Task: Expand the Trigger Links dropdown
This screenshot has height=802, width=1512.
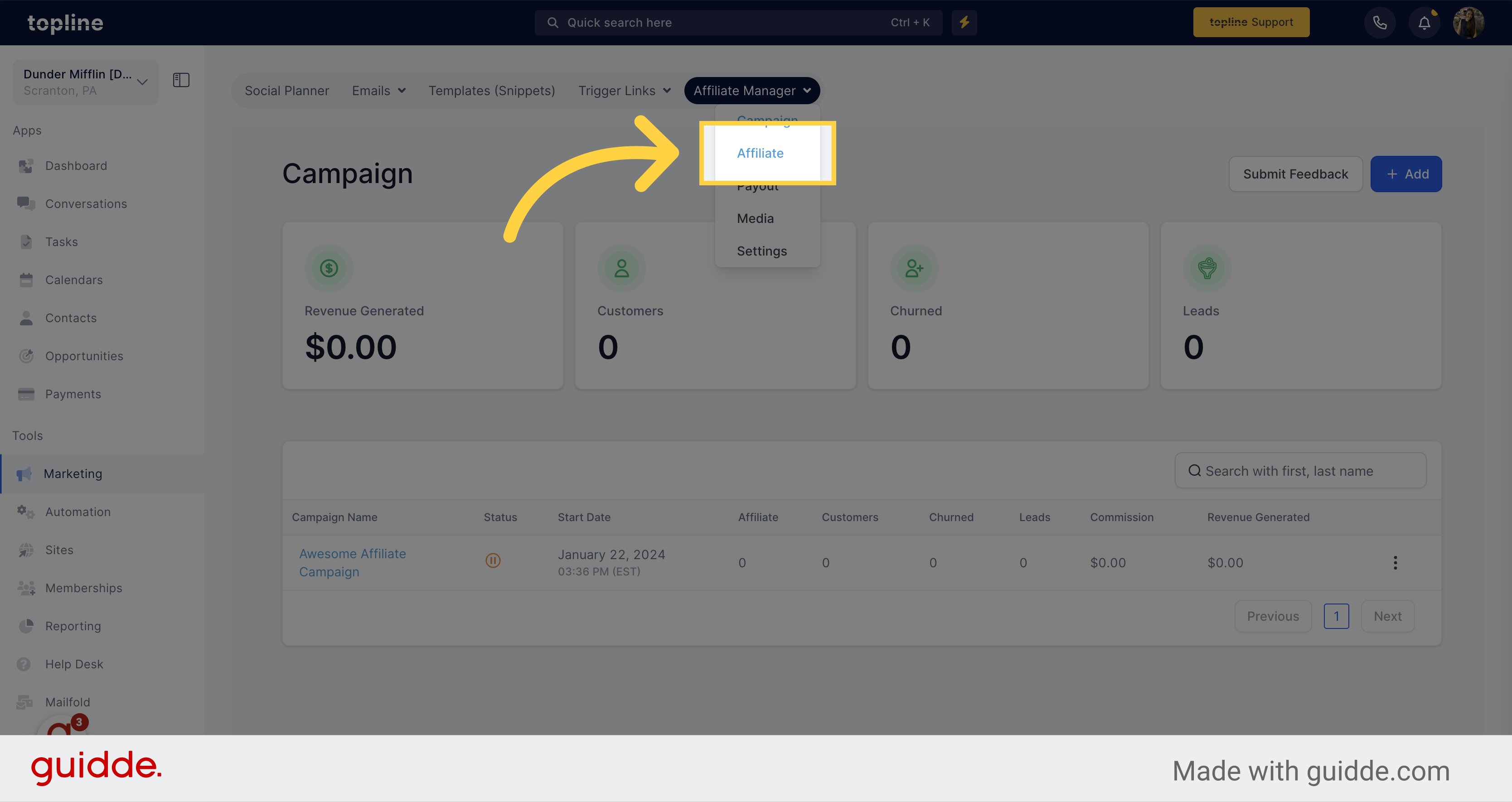Action: click(x=625, y=91)
